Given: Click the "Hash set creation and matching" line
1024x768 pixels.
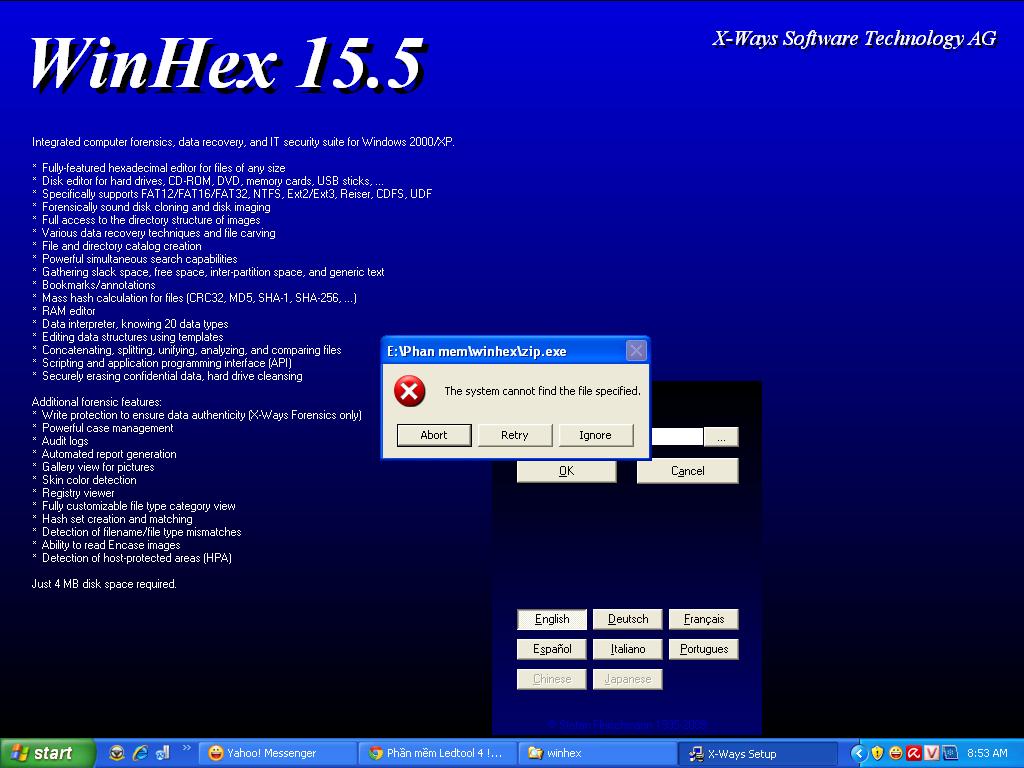Looking at the screenshot, I should click(117, 519).
